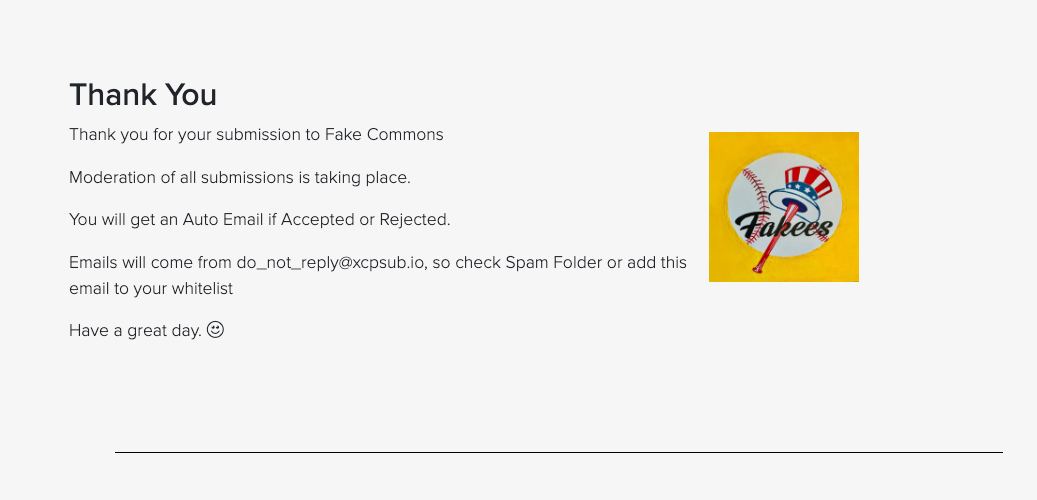Select the Moderation of all submissions line
This screenshot has width=1037, height=500.
240,177
